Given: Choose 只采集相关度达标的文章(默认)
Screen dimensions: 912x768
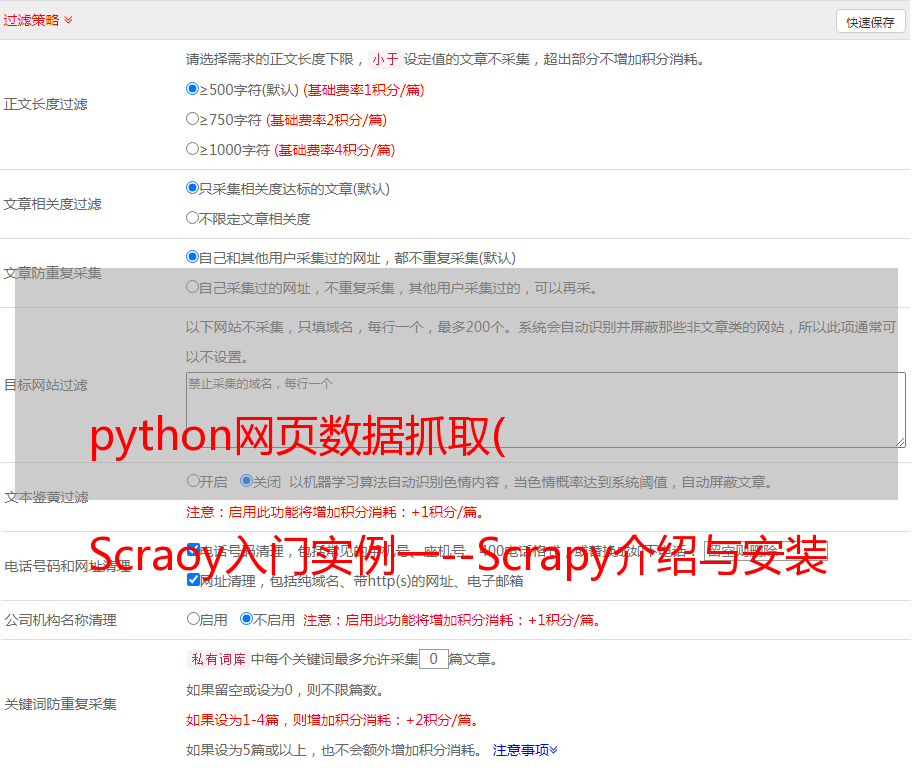Looking at the screenshot, I should [x=192, y=188].
